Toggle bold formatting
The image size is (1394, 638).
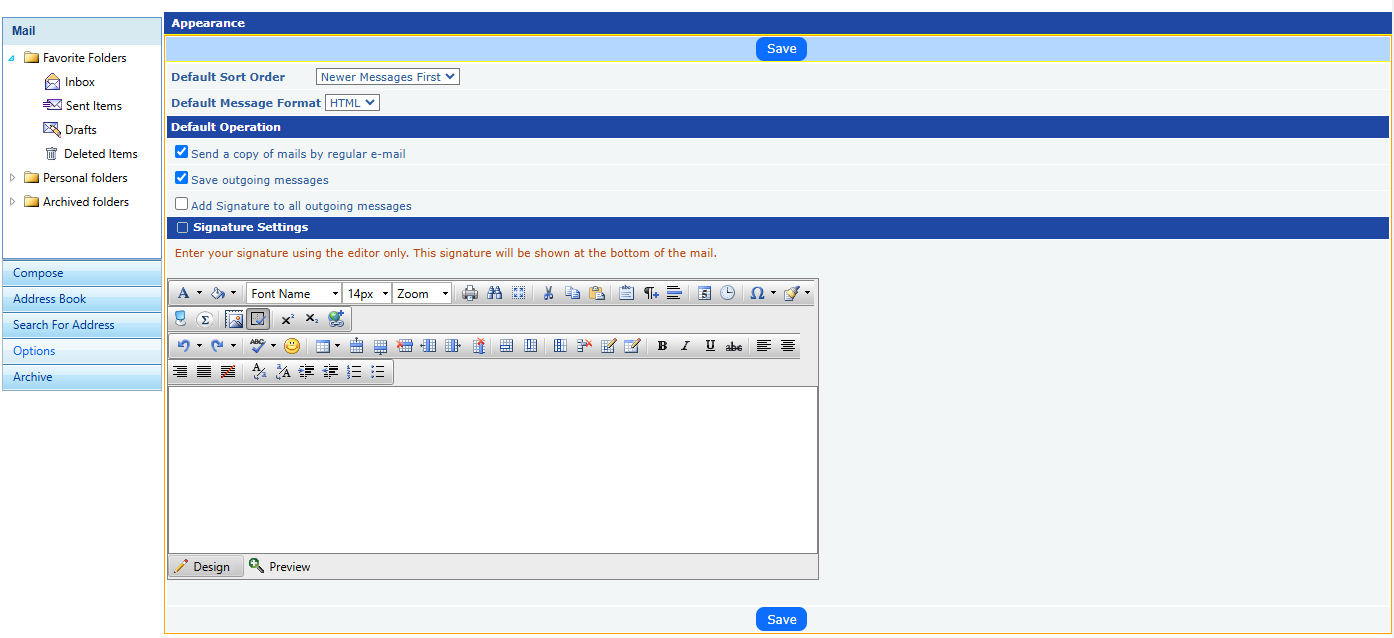(662, 347)
